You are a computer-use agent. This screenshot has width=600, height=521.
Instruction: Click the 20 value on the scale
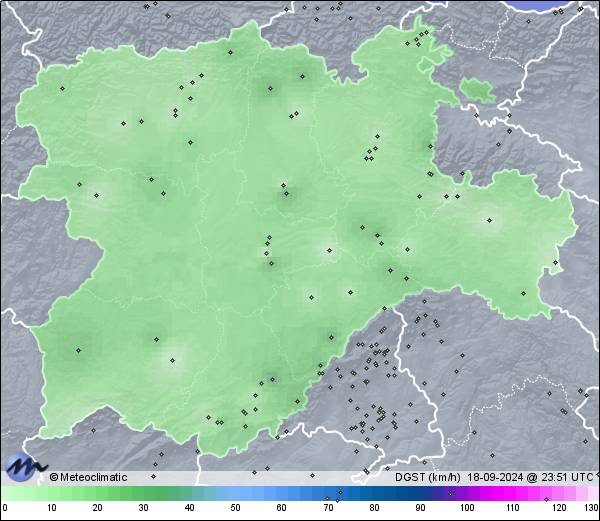click(x=98, y=508)
